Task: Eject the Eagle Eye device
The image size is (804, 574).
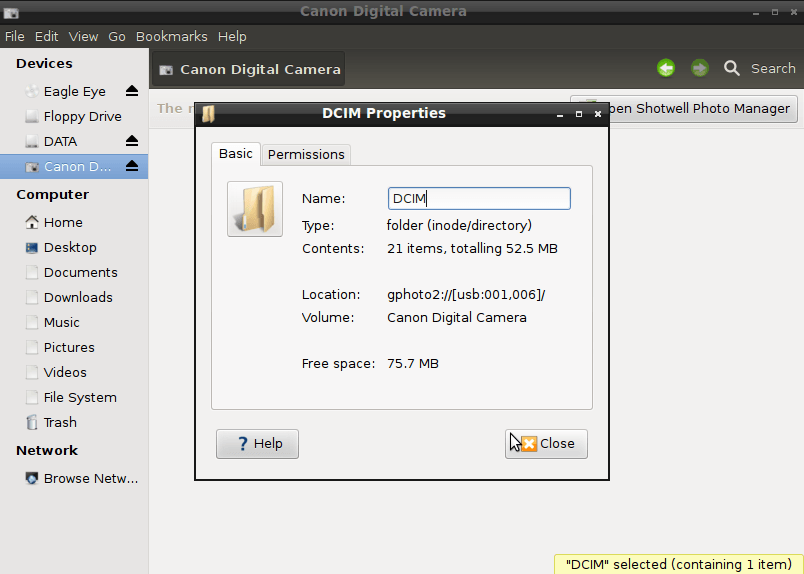Action: (132, 91)
